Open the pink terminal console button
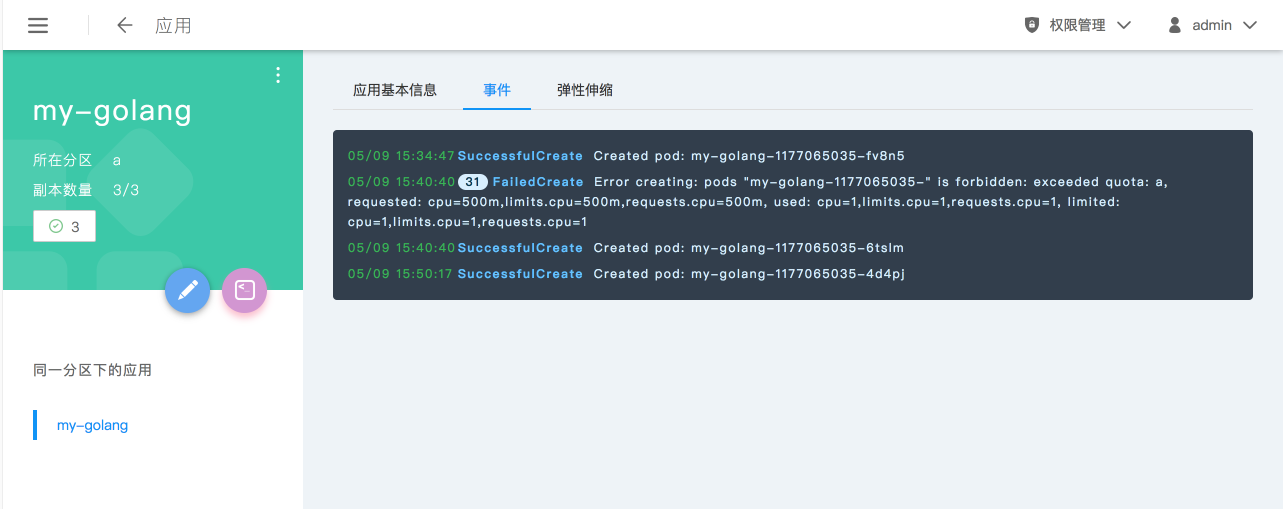Screen dimensions: 1283x509 [x=245, y=291]
